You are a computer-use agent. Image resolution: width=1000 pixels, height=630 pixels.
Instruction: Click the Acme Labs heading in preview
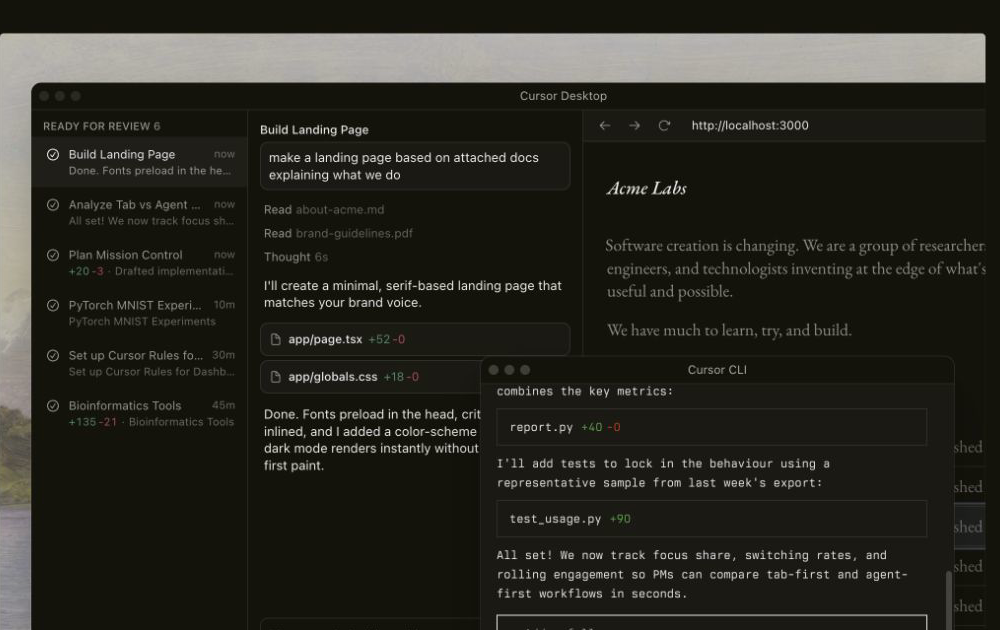point(647,188)
